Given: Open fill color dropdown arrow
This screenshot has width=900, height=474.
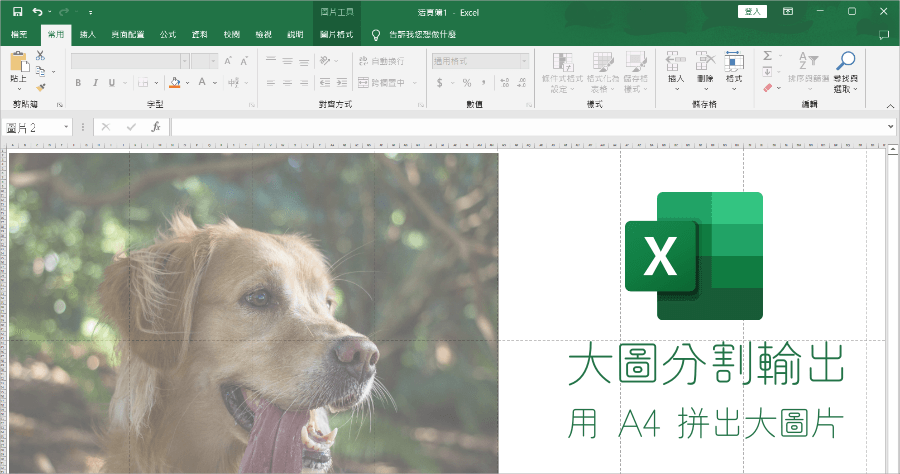Looking at the screenshot, I should [188, 83].
